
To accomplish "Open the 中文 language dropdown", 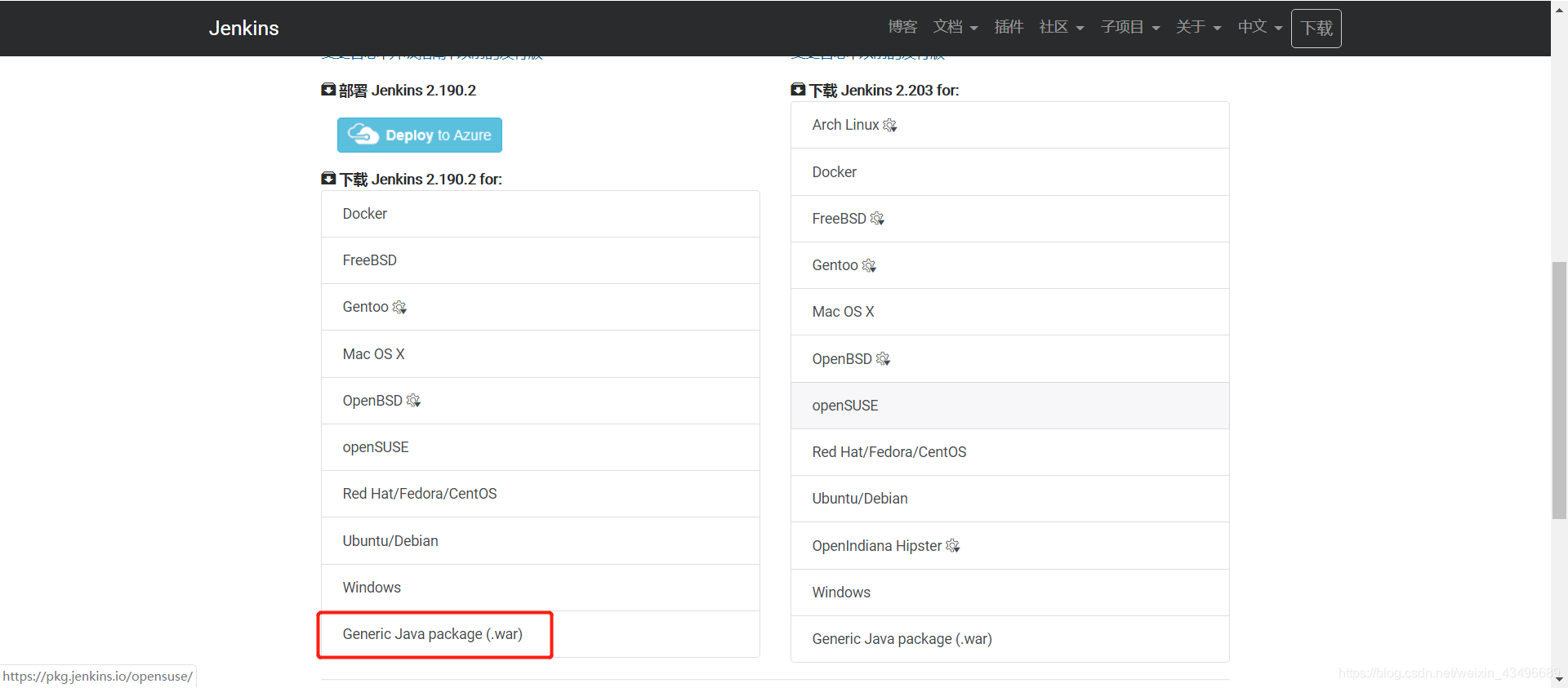I will coord(1260,27).
